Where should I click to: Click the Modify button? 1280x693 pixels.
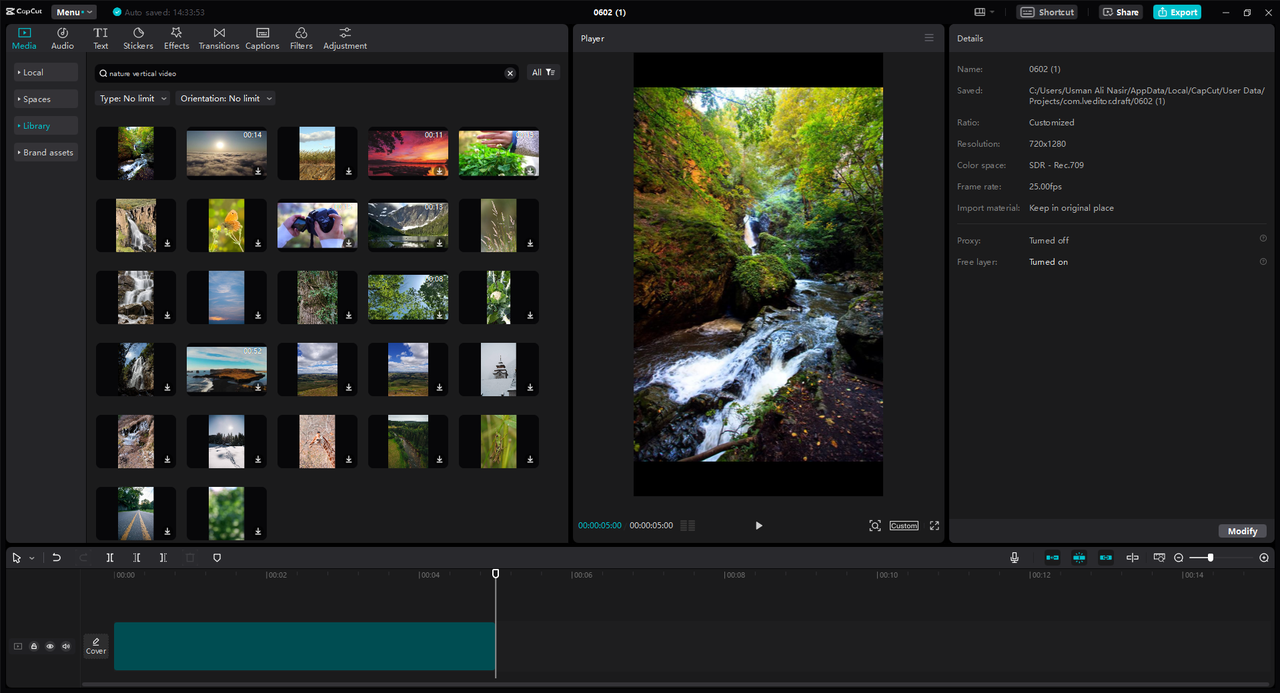point(1243,531)
